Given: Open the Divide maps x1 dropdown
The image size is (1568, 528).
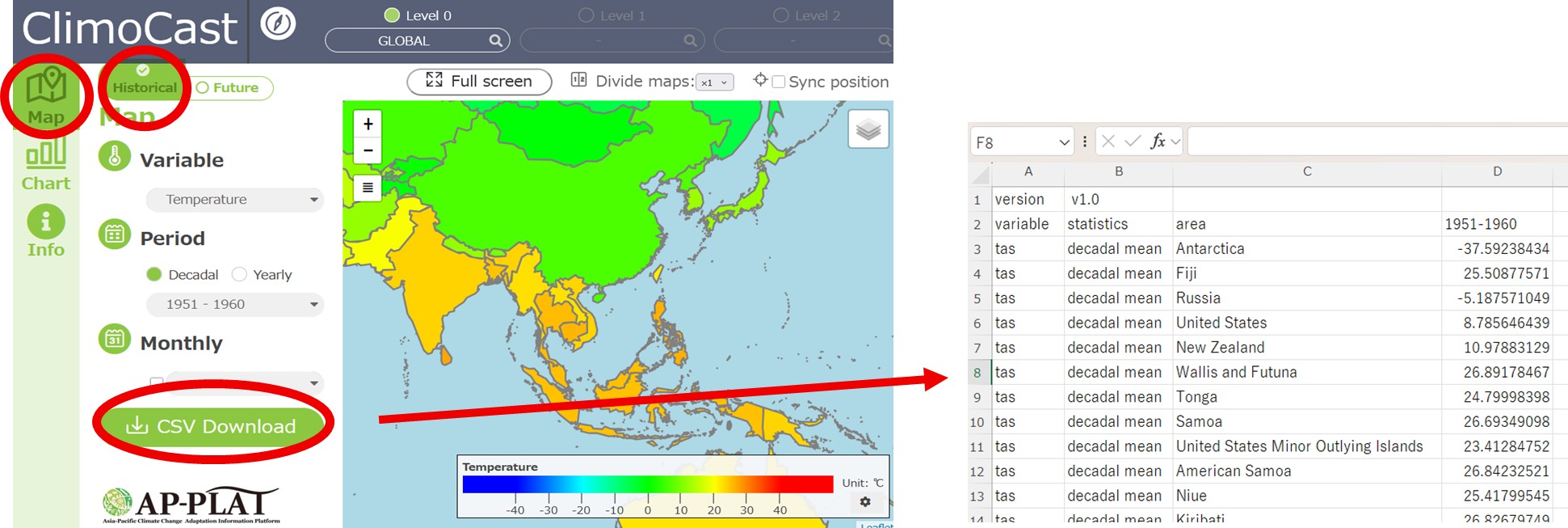Looking at the screenshot, I should point(714,82).
